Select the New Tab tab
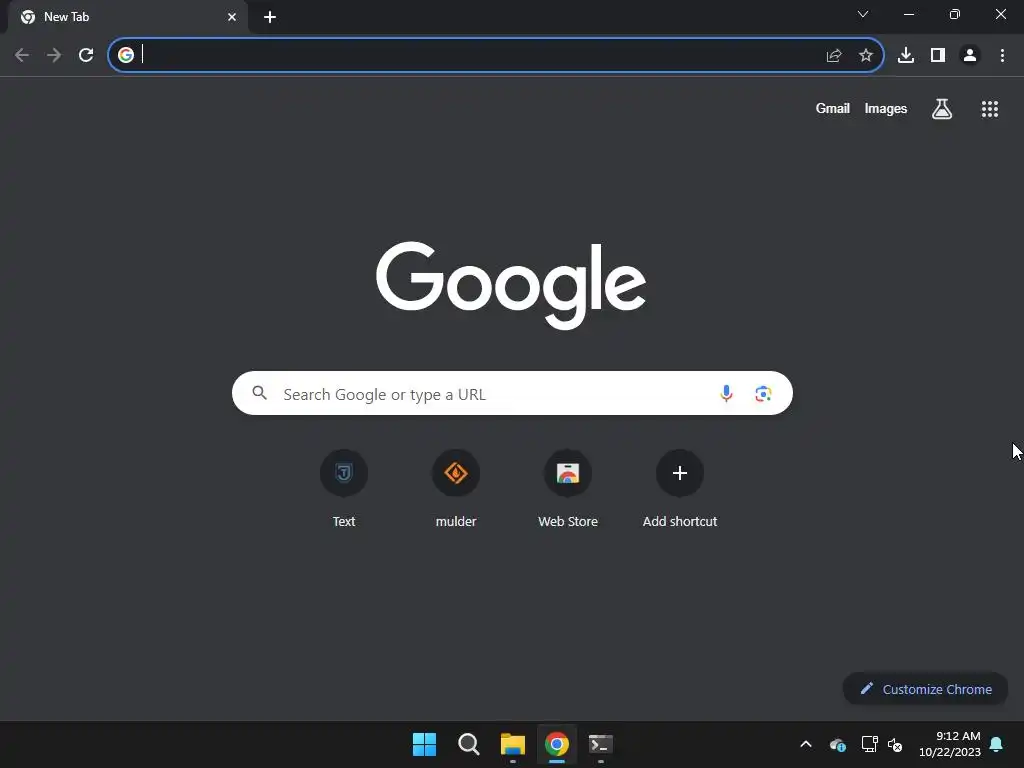The height and width of the screenshot is (768, 1024). tap(127, 17)
